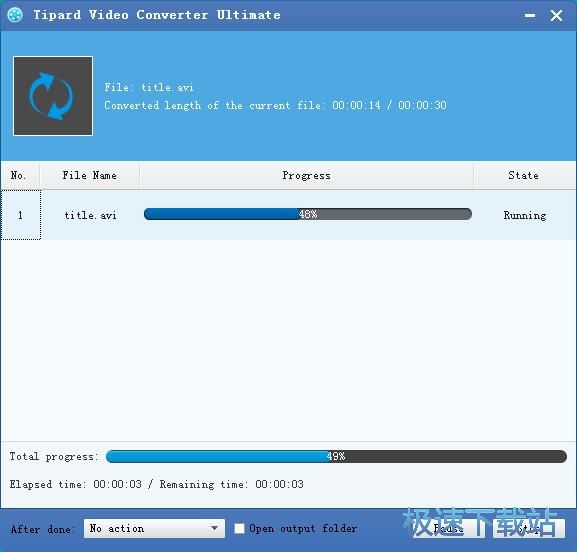Screen dimensions: 577x552
Task: Click the After done label
Action: [43, 529]
